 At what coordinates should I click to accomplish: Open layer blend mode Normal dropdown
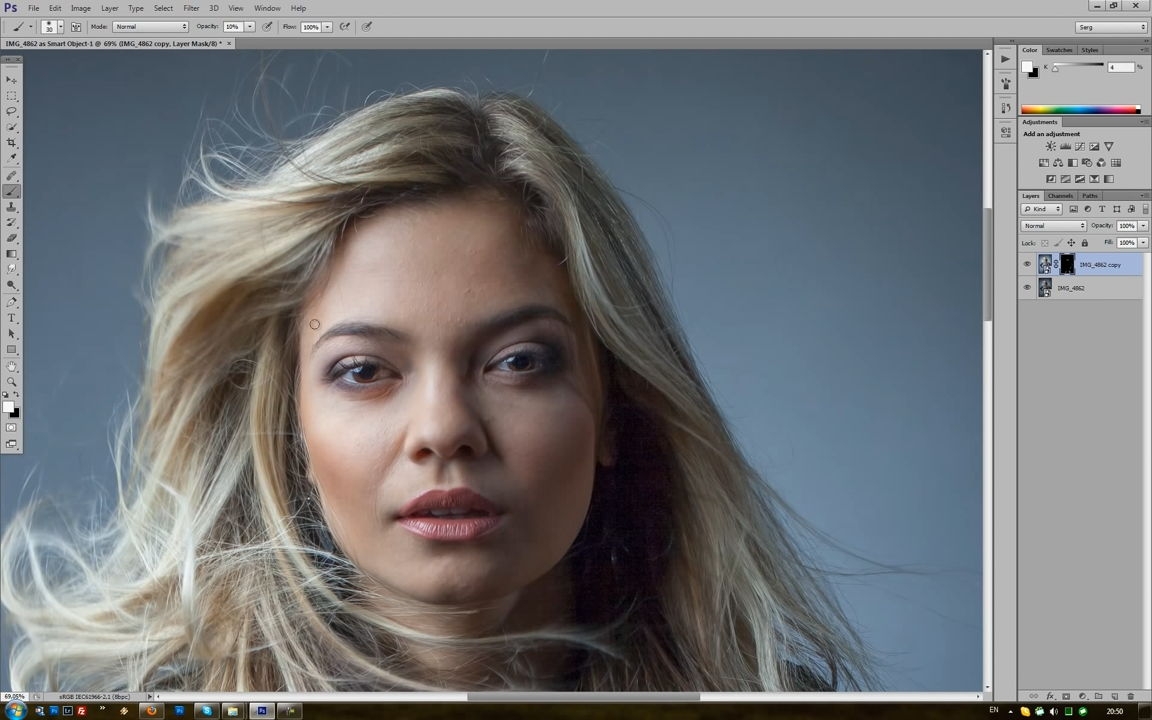click(x=1054, y=226)
